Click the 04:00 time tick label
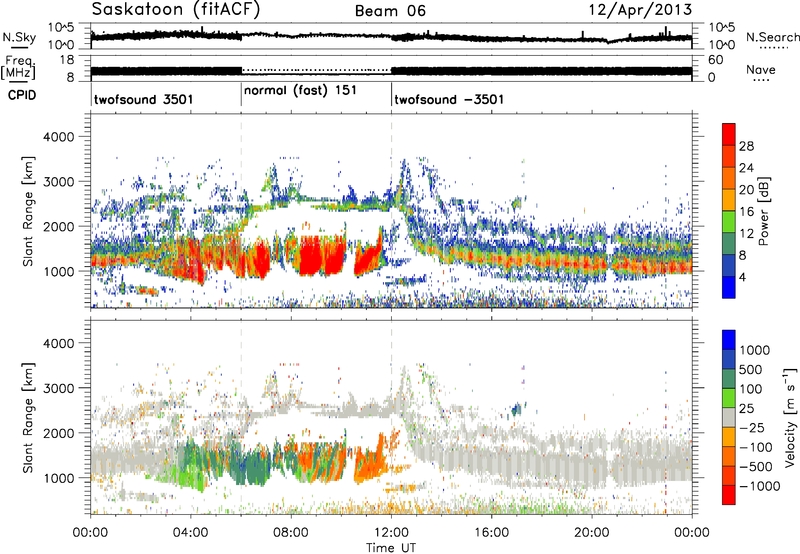 click(190, 533)
